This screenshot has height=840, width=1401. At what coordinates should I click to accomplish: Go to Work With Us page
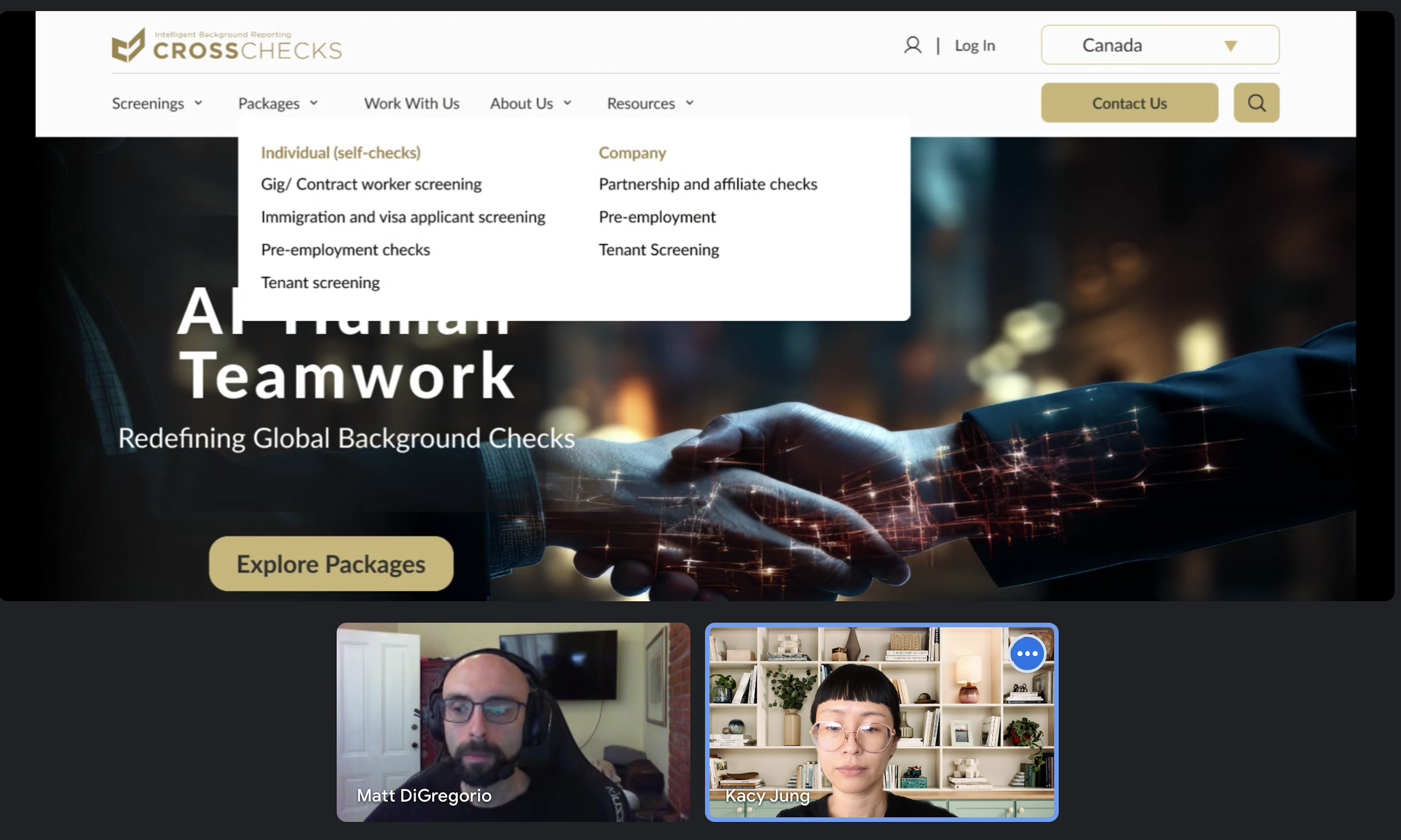click(x=411, y=104)
